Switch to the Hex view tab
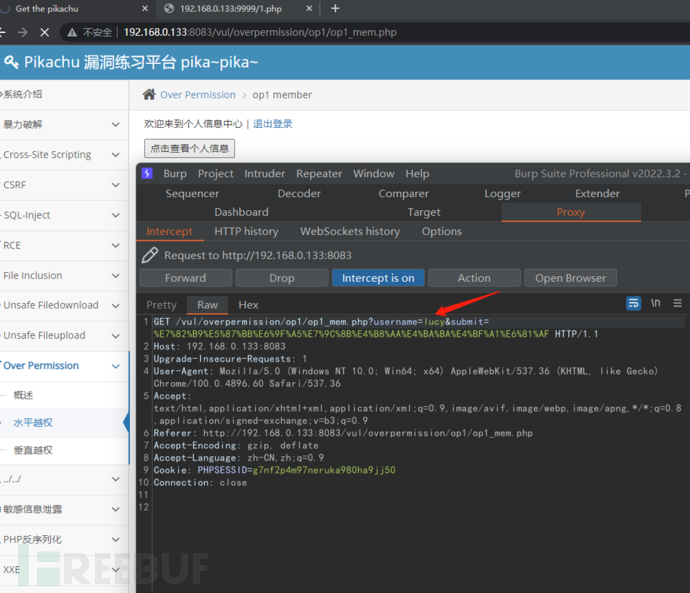This screenshot has width=690, height=593. tap(248, 305)
